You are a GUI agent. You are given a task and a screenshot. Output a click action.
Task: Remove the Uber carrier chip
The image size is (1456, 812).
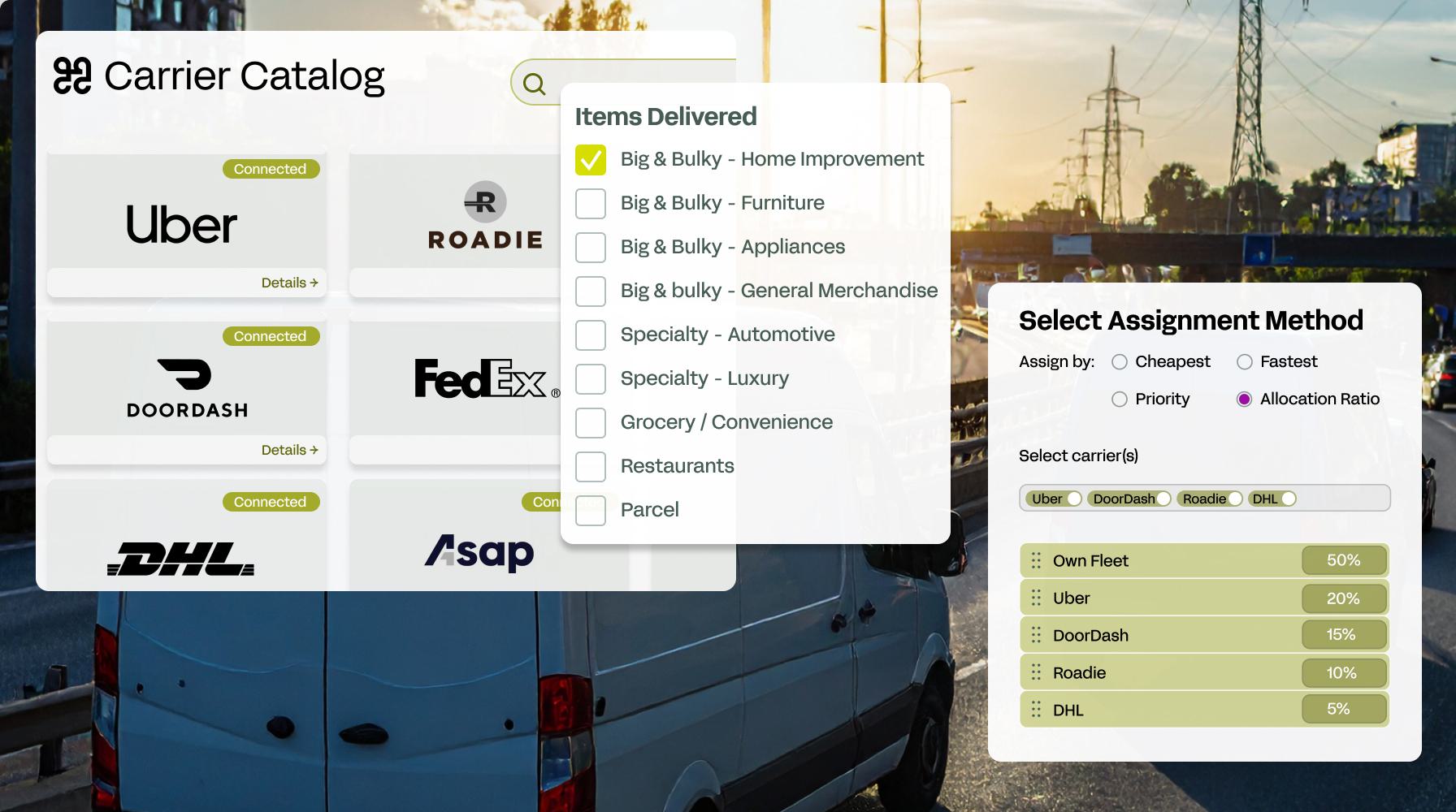pyautogui.click(x=1074, y=499)
